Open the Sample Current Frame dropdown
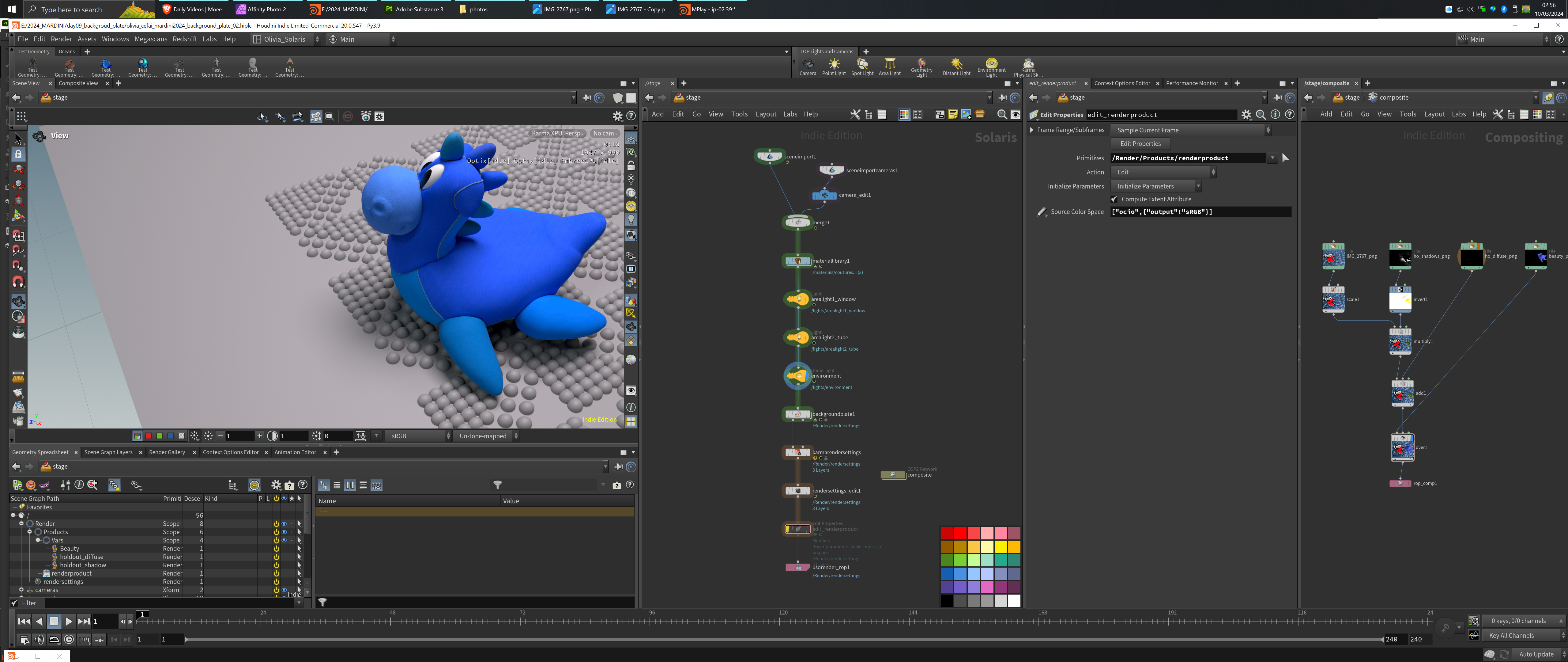Image resolution: width=1568 pixels, height=662 pixels. [x=1191, y=130]
